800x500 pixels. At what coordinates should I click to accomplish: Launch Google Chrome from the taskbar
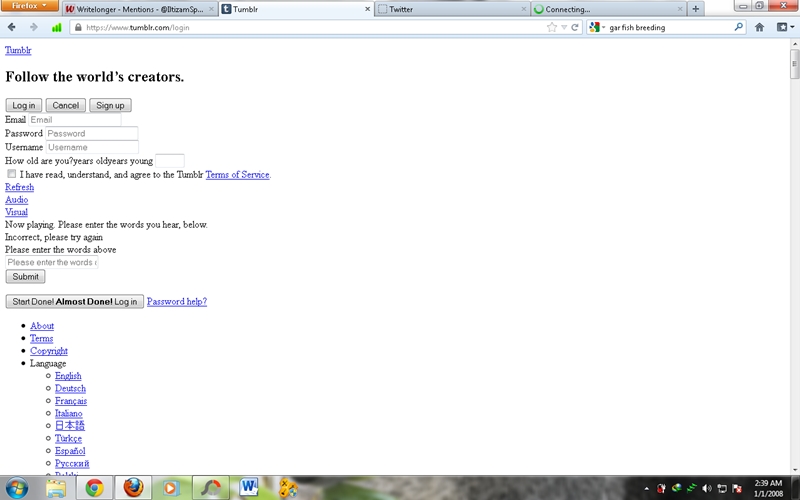pos(94,488)
